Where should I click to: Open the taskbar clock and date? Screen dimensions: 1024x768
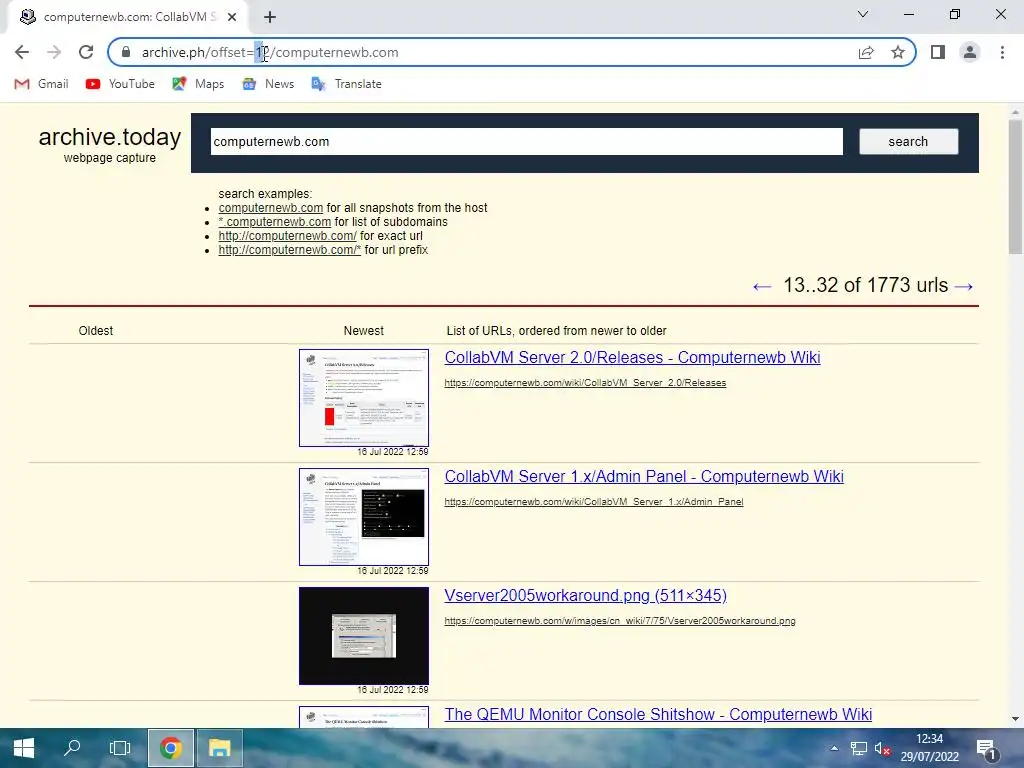(x=929, y=748)
